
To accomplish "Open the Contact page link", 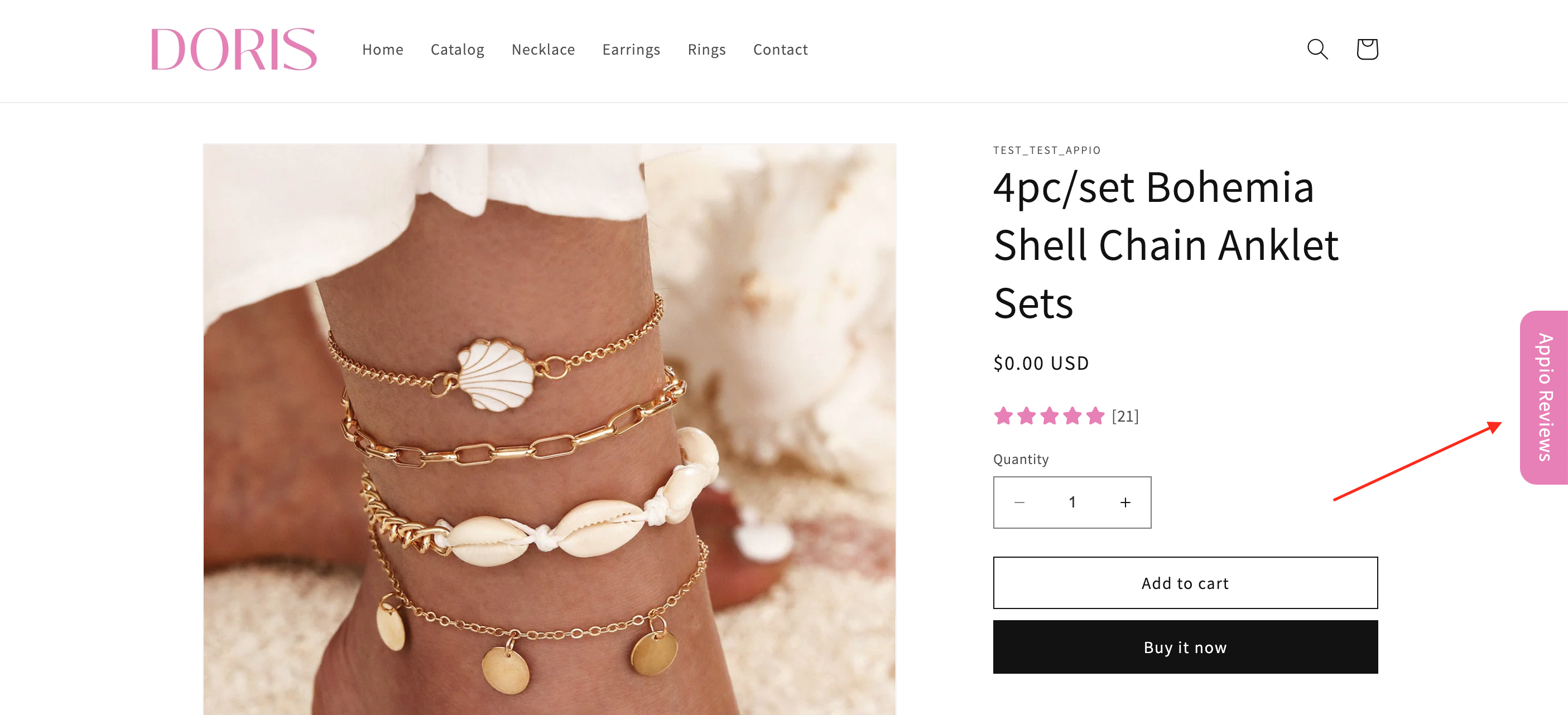I will pos(780,49).
